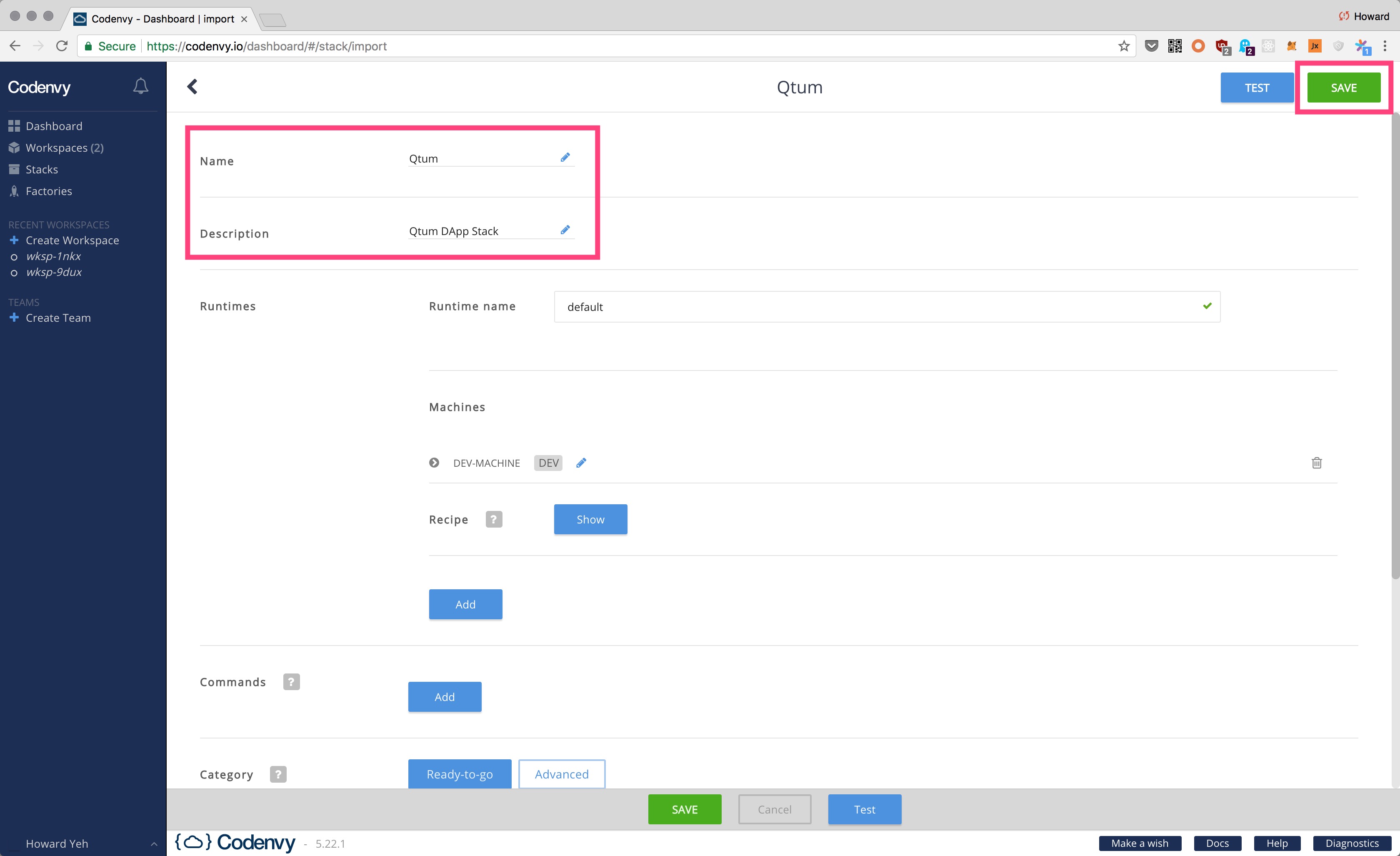
Task: Edit the DEV-MACHINE pencil icon
Action: 581,463
